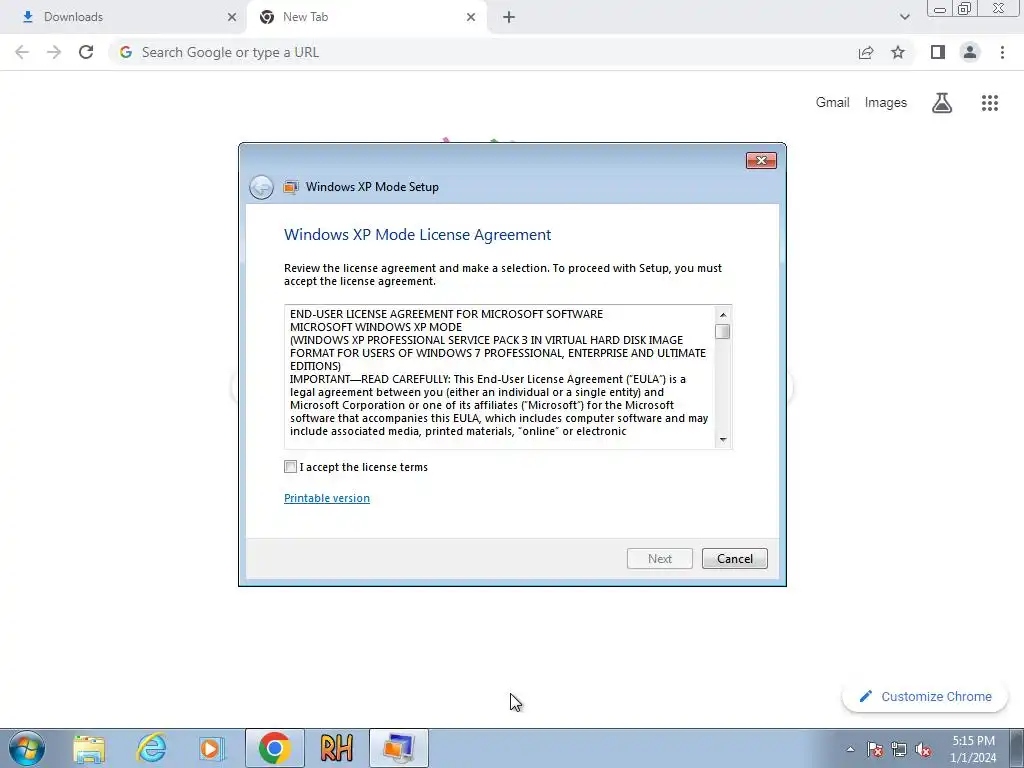Open the Search Labs flask icon
This screenshot has height=768, width=1024.
pos(942,103)
